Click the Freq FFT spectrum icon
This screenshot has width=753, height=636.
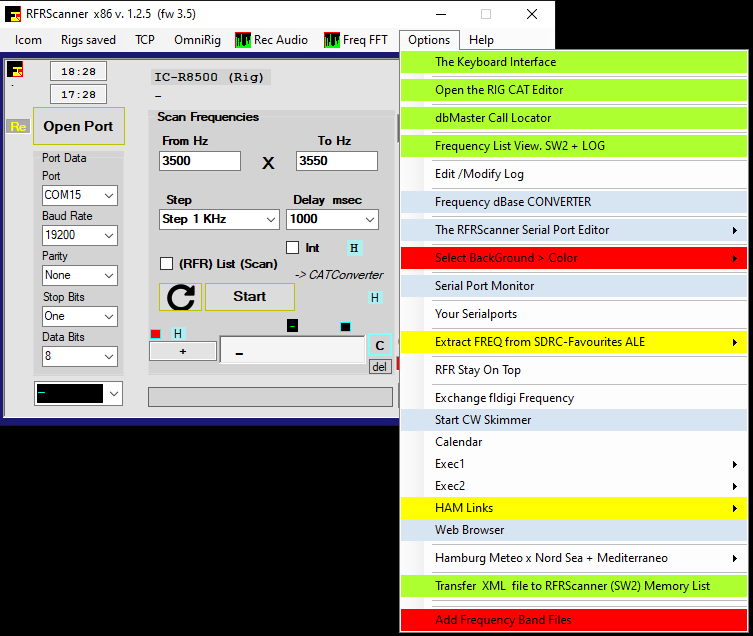click(x=332, y=40)
